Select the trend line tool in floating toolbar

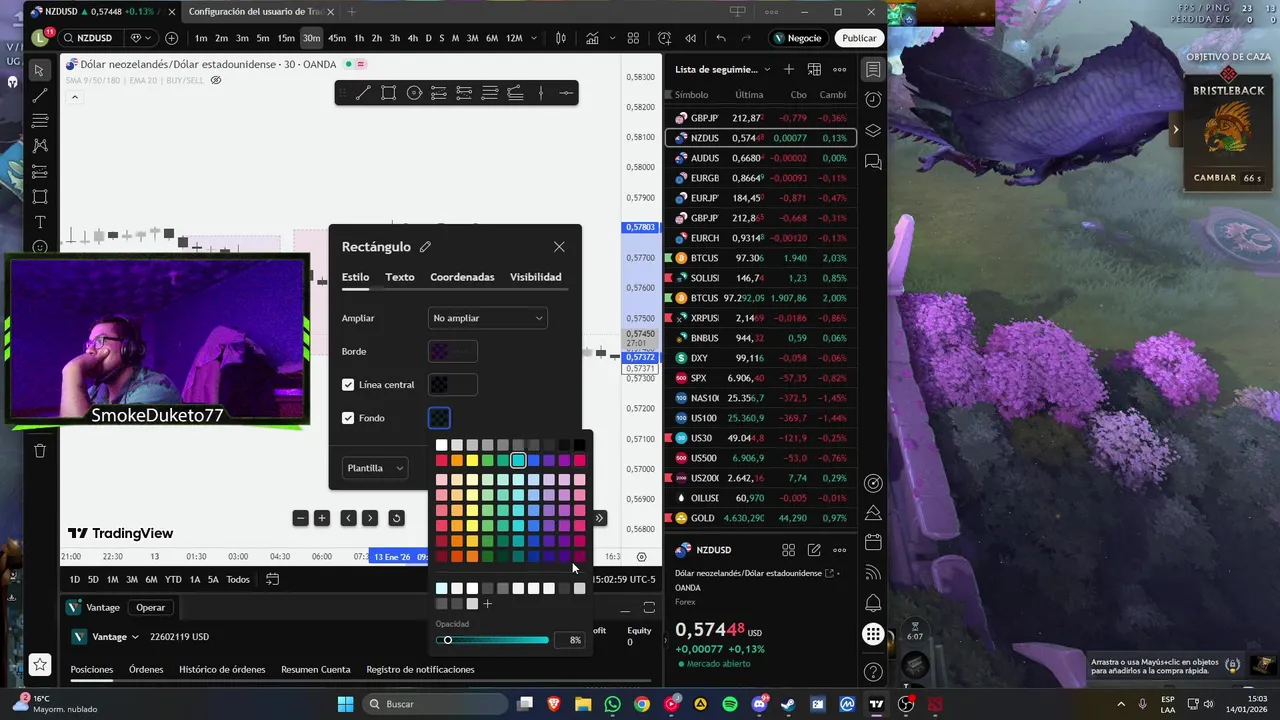click(x=363, y=93)
